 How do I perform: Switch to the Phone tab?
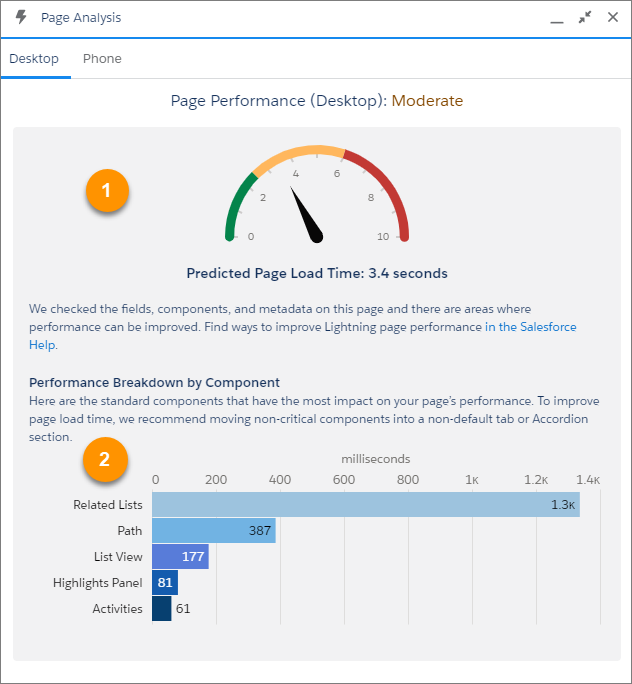click(x=102, y=58)
